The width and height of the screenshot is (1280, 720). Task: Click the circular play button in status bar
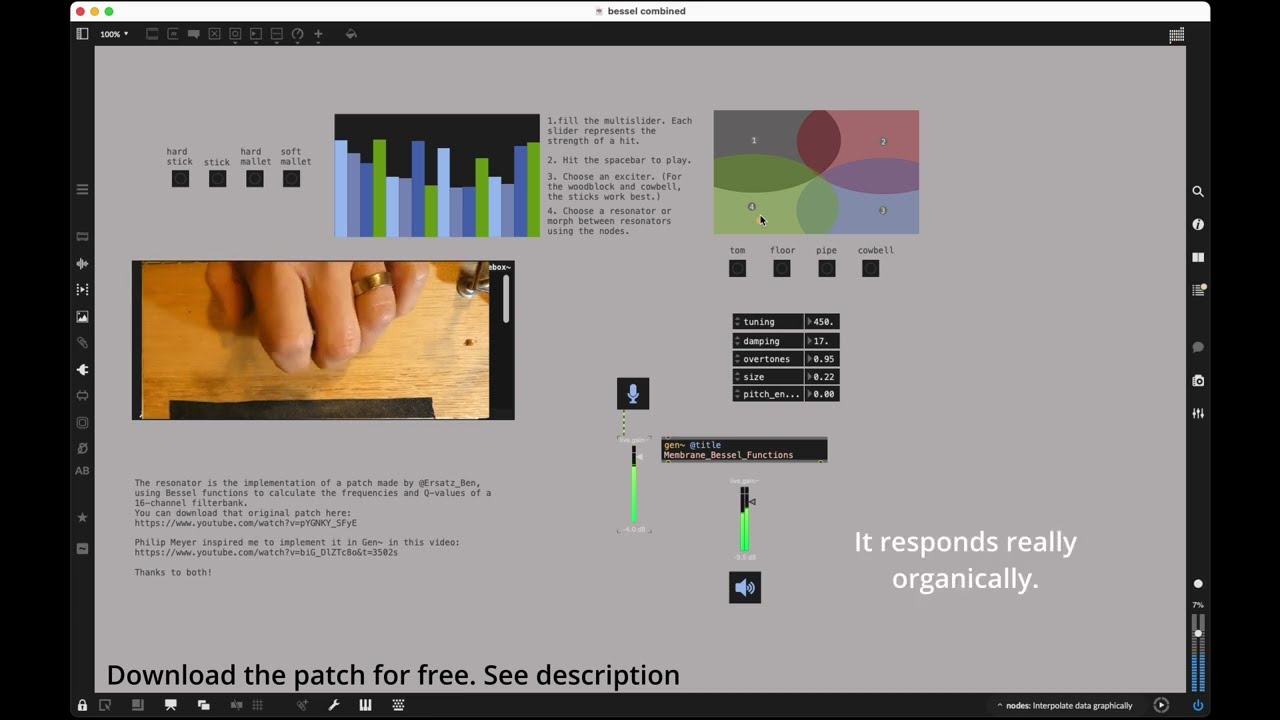point(1161,705)
